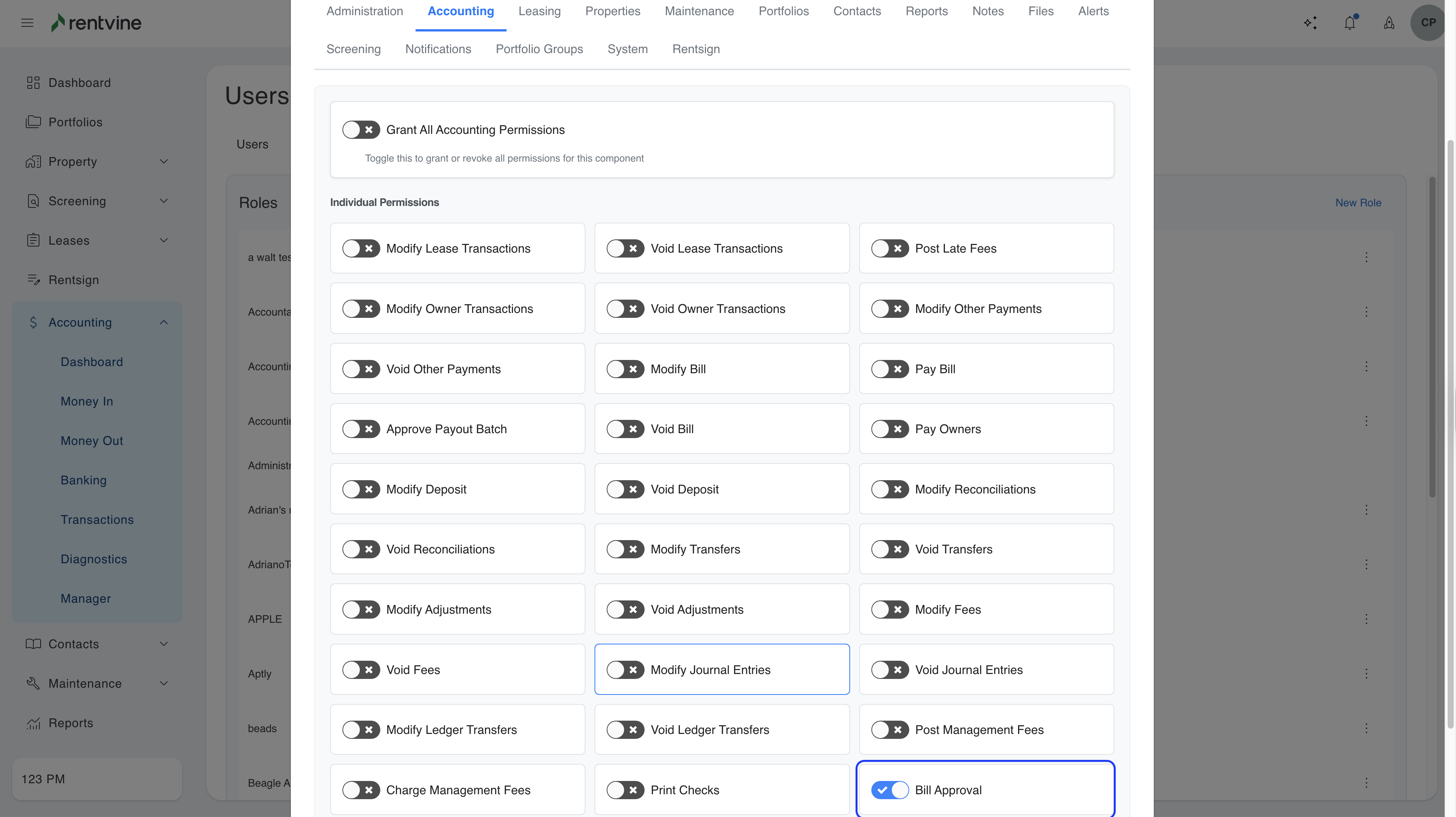
Task: Expand the Property sidebar menu
Action: pos(163,162)
